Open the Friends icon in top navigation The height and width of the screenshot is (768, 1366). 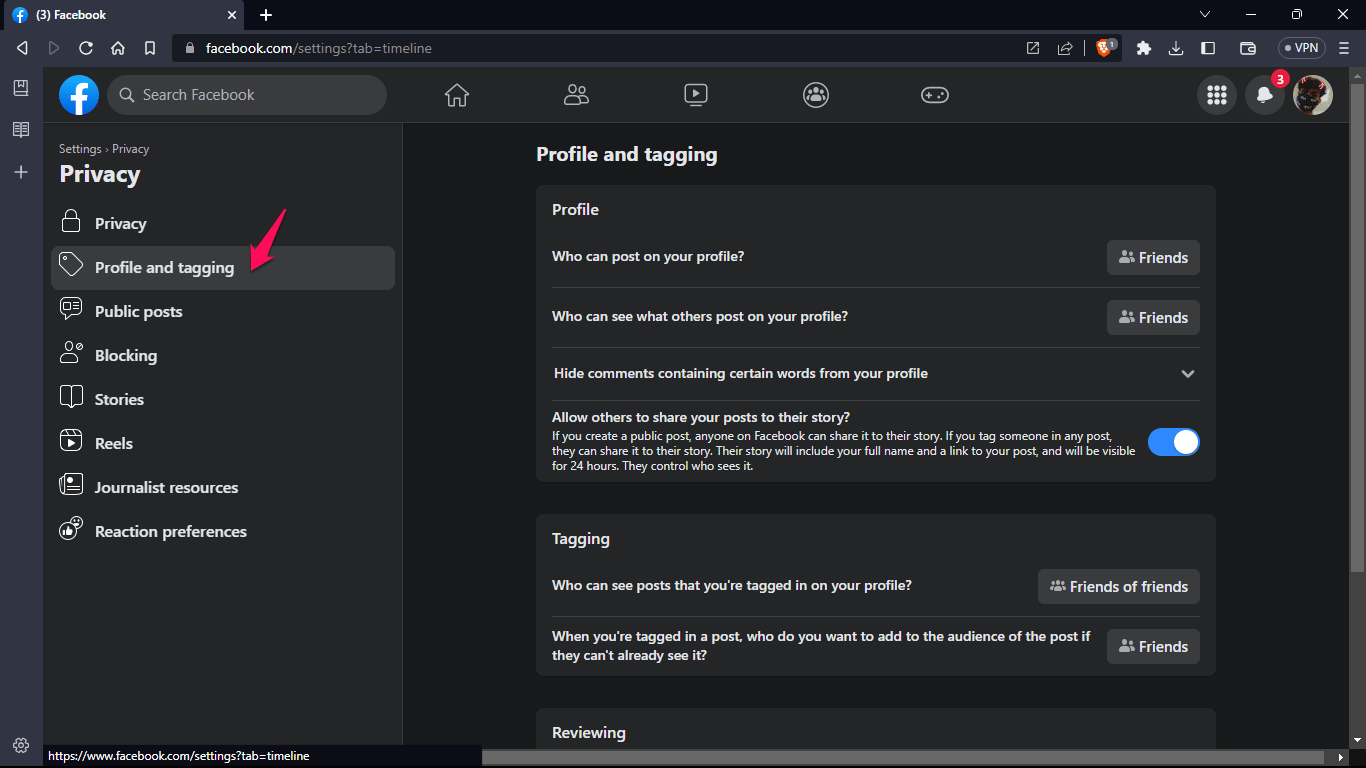[x=576, y=95]
